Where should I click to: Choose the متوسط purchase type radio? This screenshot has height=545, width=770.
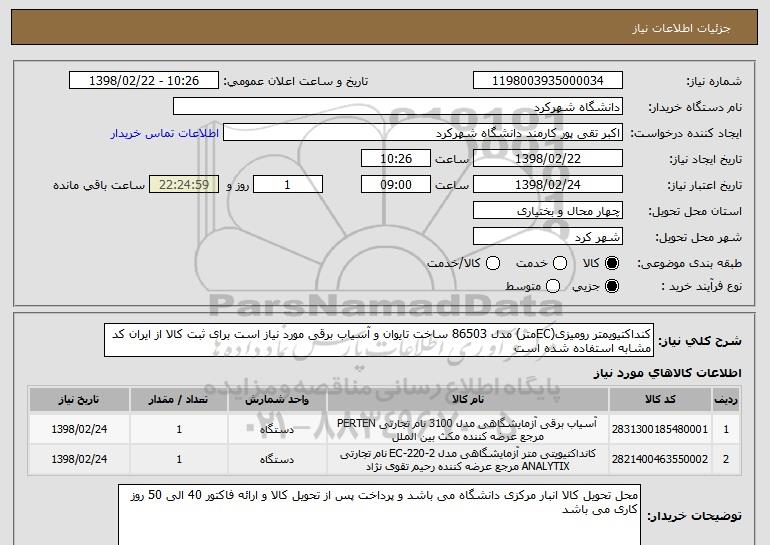pos(553,286)
